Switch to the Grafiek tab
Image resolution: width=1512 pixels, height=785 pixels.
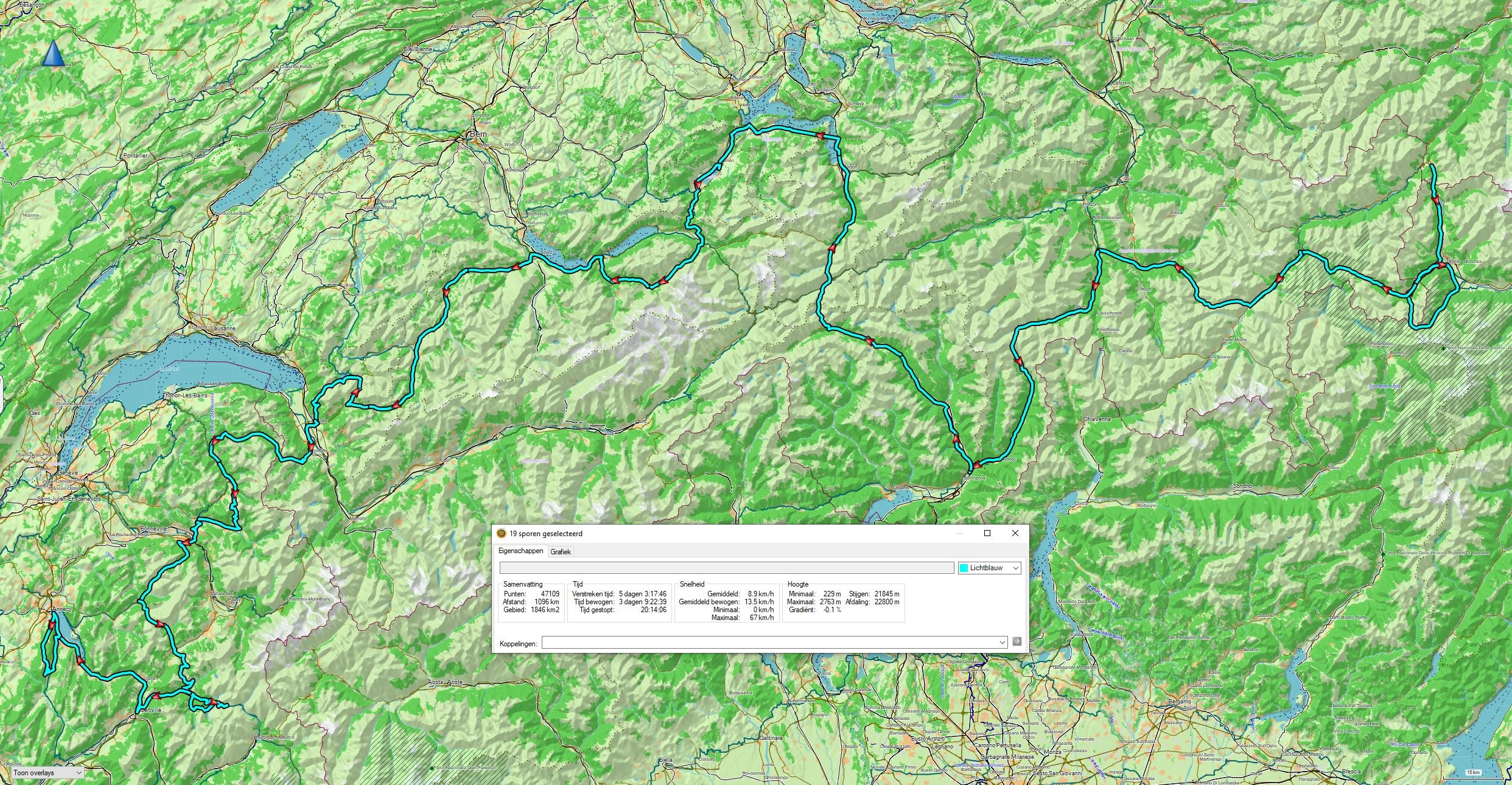pos(560,552)
